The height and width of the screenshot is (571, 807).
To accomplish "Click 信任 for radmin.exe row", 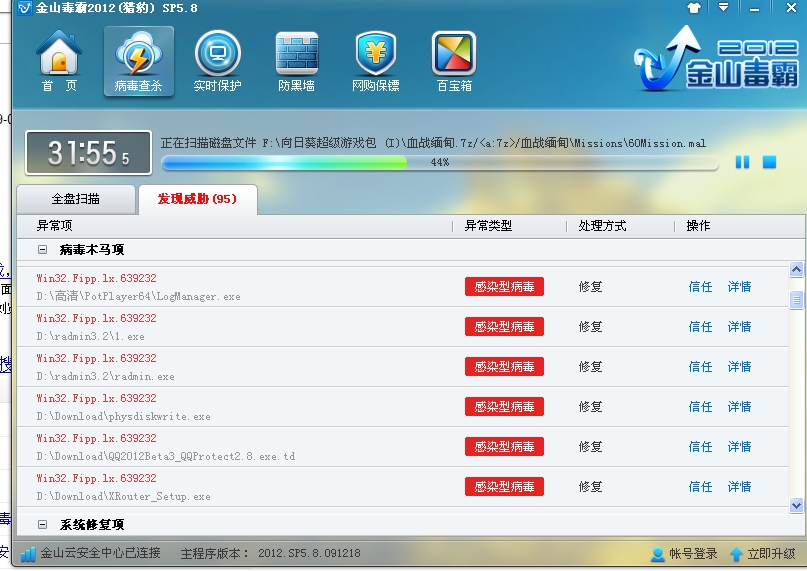I will [x=700, y=367].
